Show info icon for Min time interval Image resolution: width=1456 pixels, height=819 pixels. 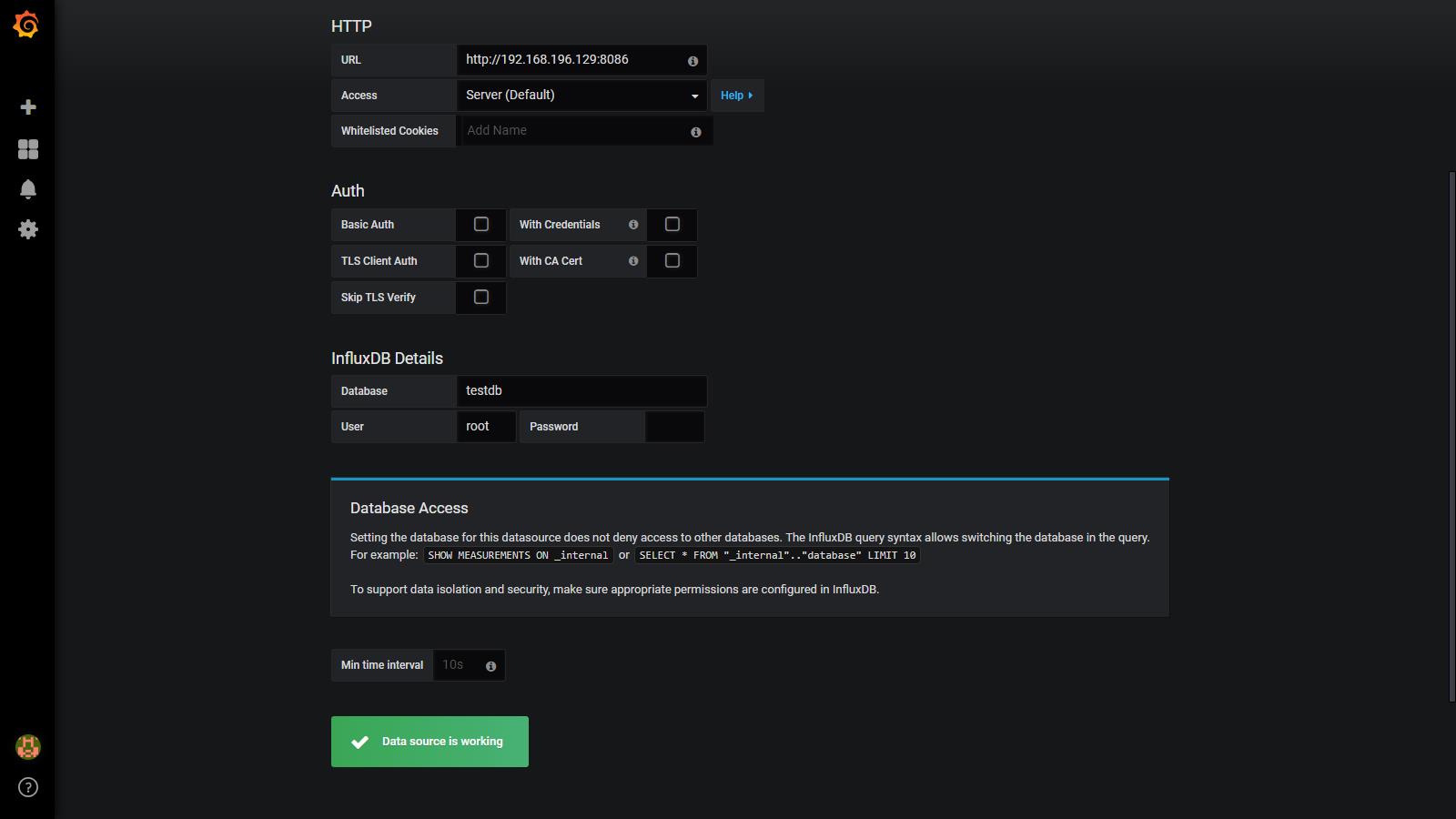[x=490, y=666]
